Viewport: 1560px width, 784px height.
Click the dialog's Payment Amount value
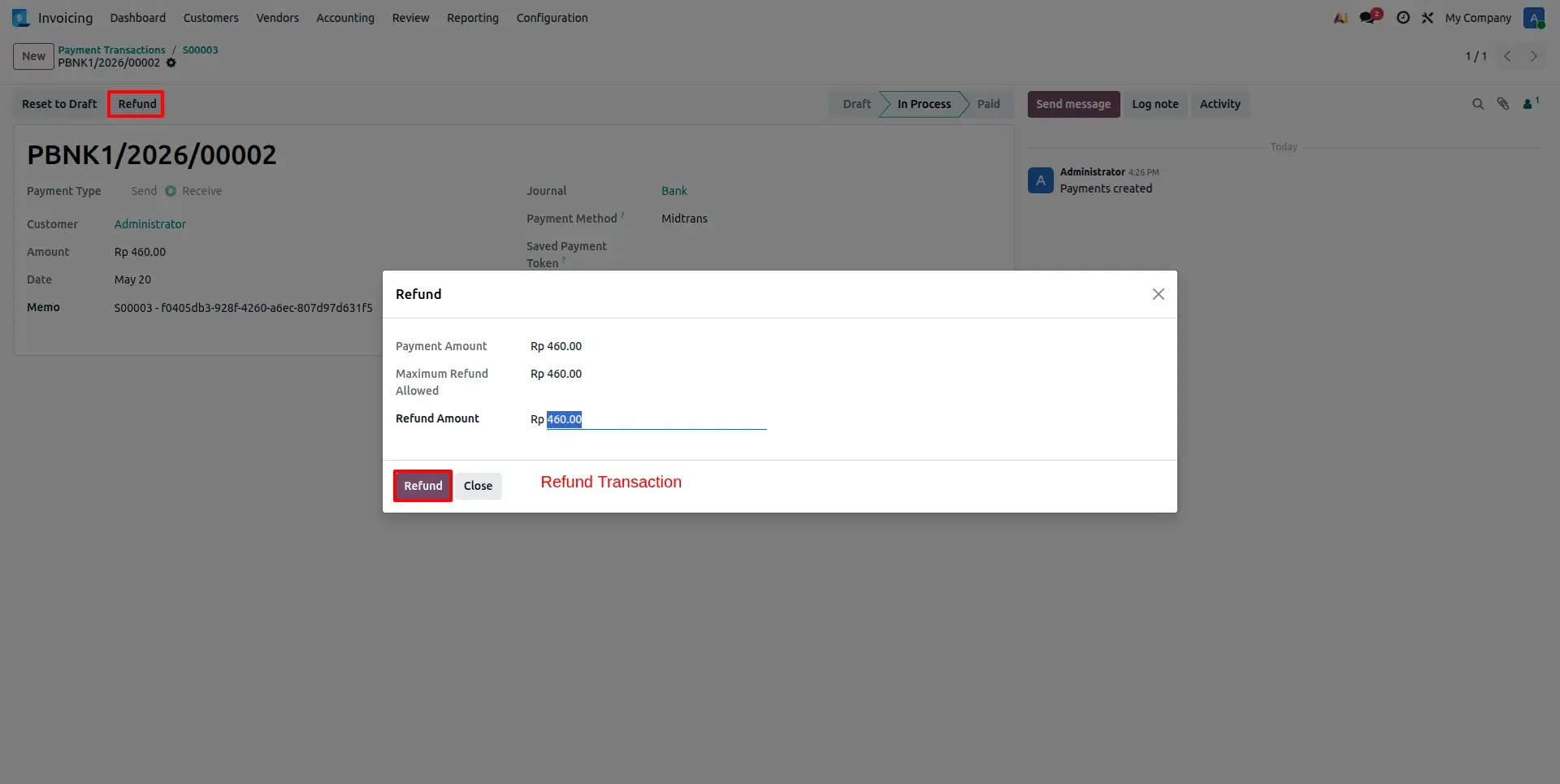(x=556, y=346)
